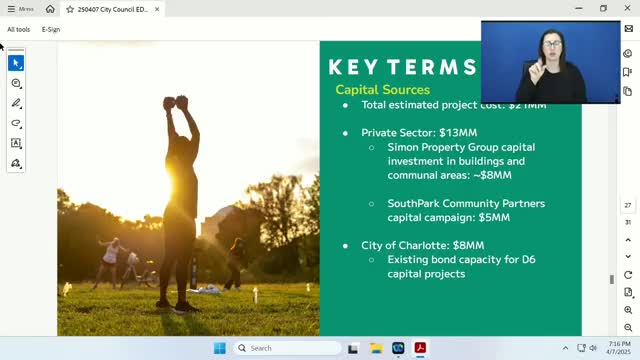Click the sign language interpreter video overlay
This screenshot has height=360, width=640.
tap(551, 62)
